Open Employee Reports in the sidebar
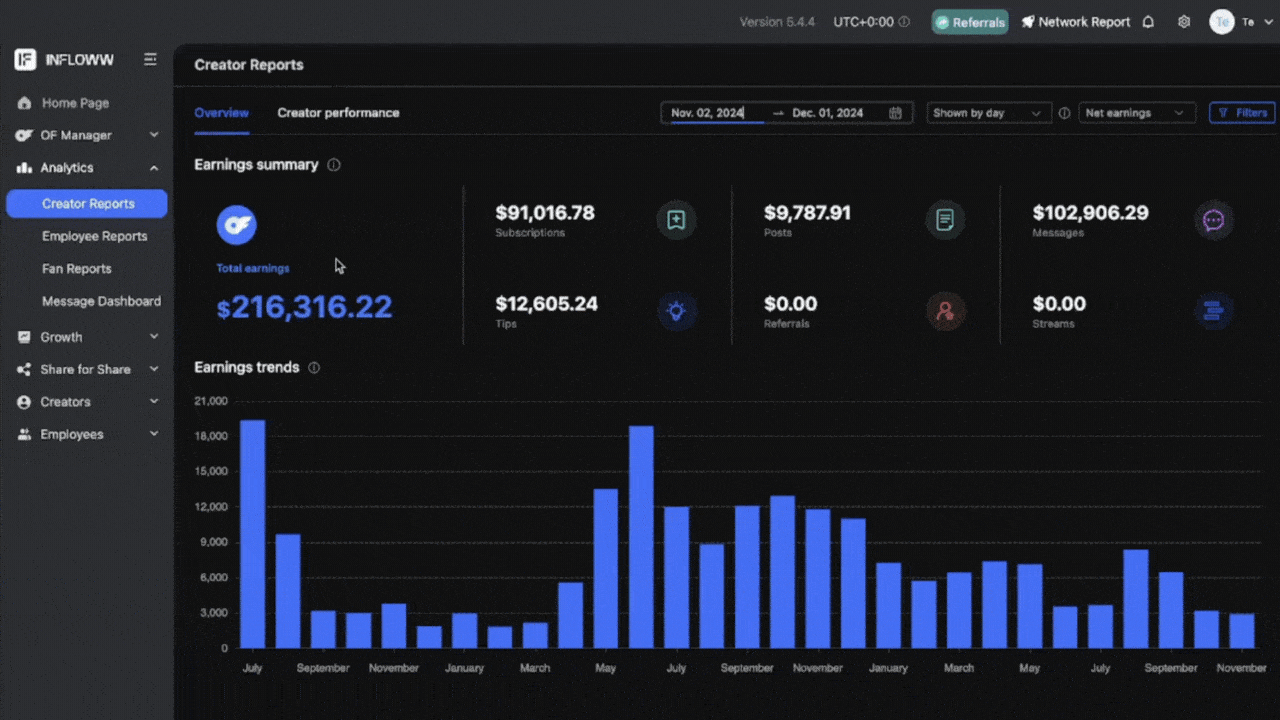The image size is (1280, 720). point(94,236)
